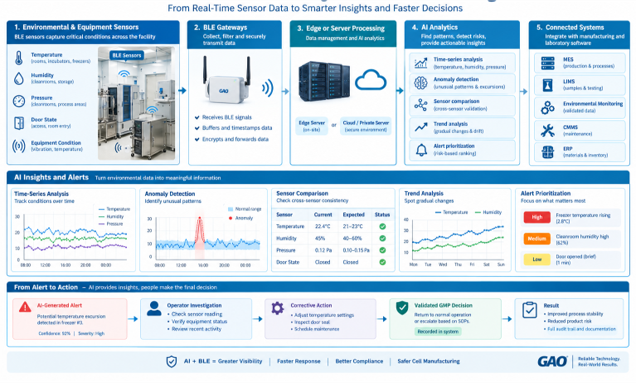Click the red High priority badge
The height and width of the screenshot is (383, 636).
coord(537,217)
